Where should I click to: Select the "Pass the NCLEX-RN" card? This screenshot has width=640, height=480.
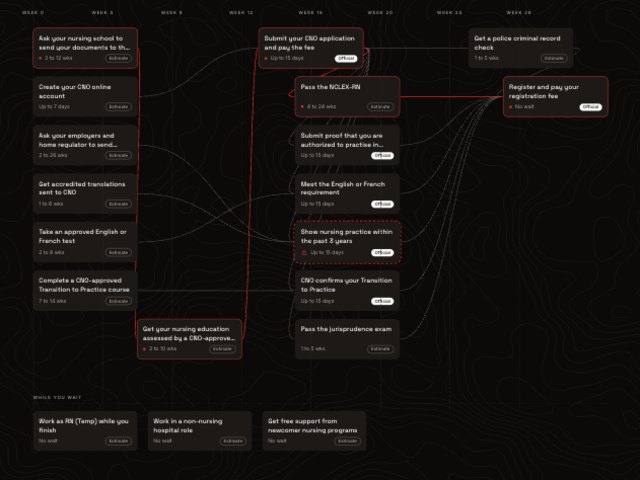[347, 97]
